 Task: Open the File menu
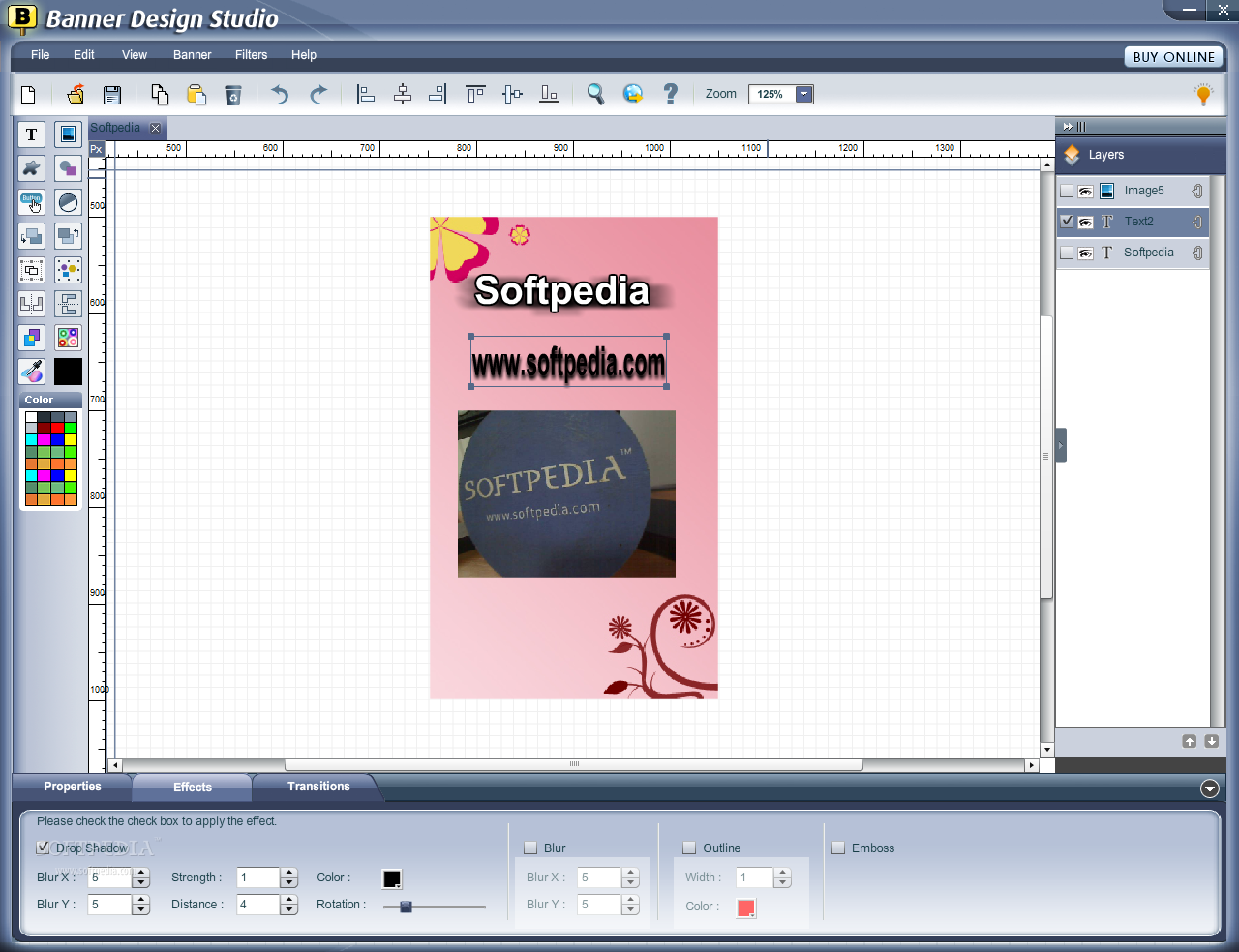pyautogui.click(x=41, y=55)
